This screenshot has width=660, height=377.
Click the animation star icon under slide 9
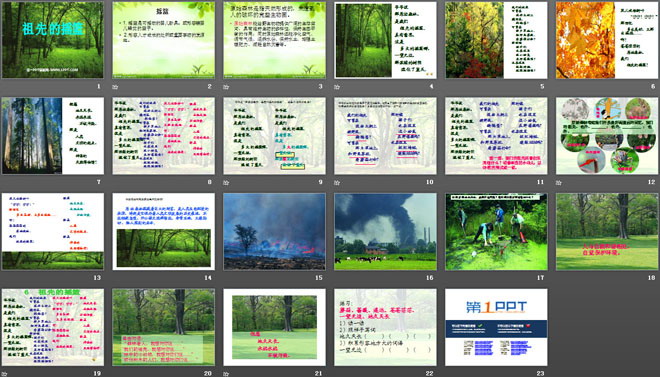[x=226, y=183]
